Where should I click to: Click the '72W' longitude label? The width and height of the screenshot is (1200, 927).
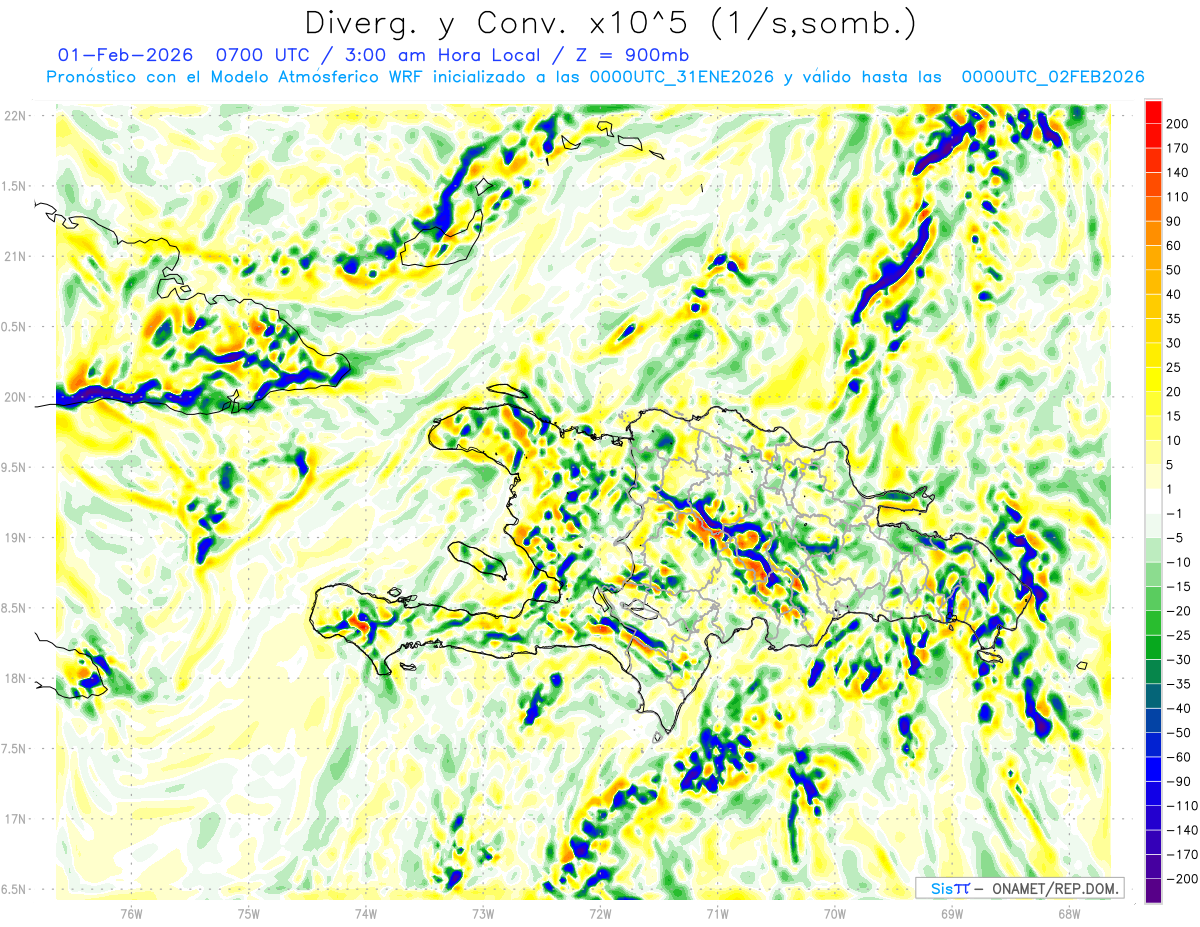click(x=600, y=913)
